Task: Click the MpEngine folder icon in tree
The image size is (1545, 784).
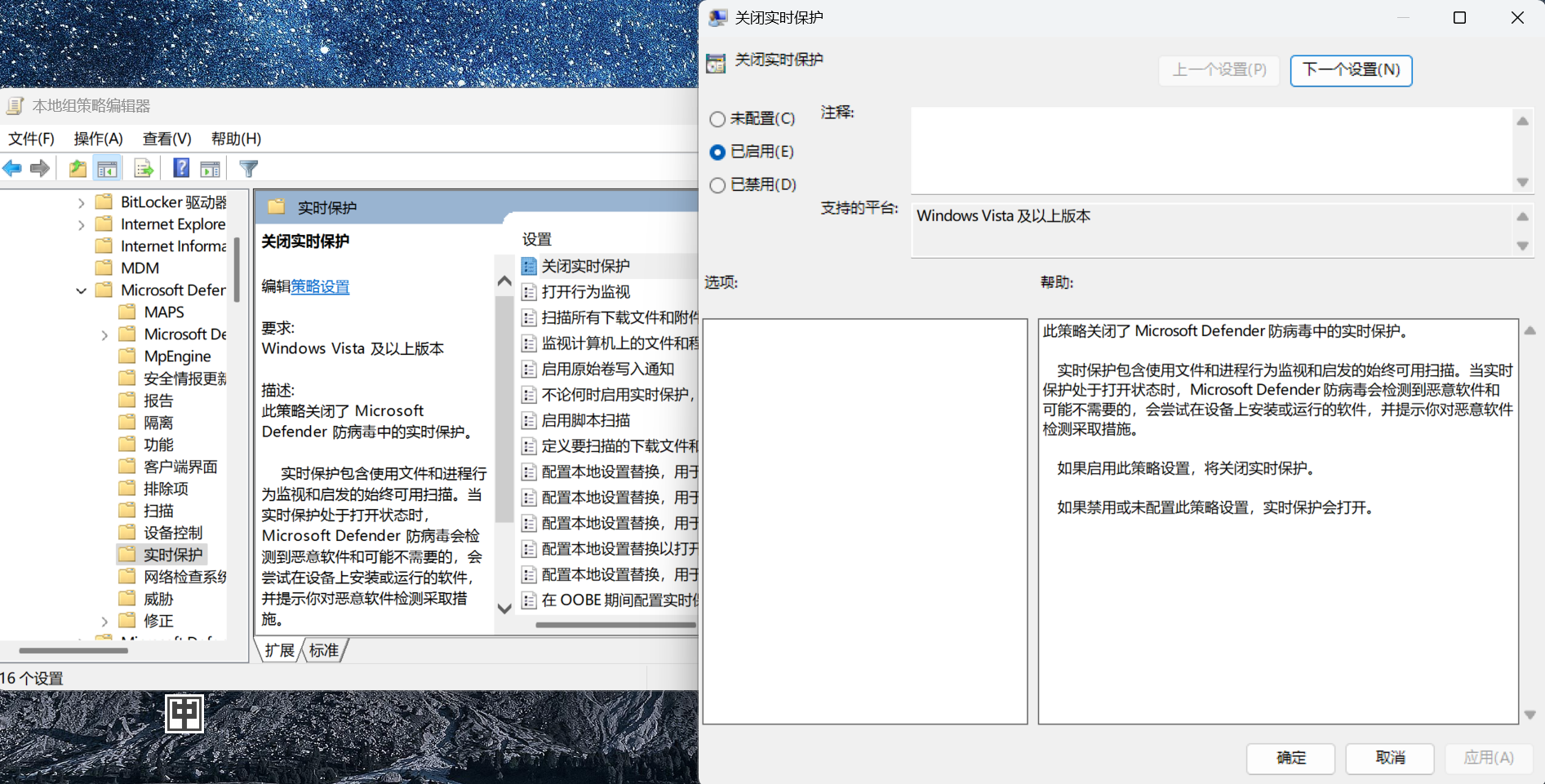Action: (x=127, y=356)
